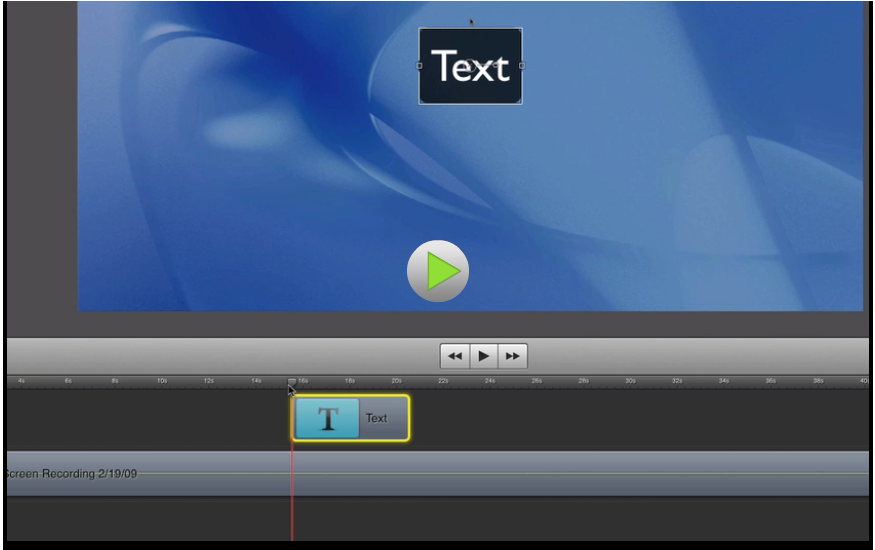
Task: Click the T icon on the Text clip
Action: (327, 418)
